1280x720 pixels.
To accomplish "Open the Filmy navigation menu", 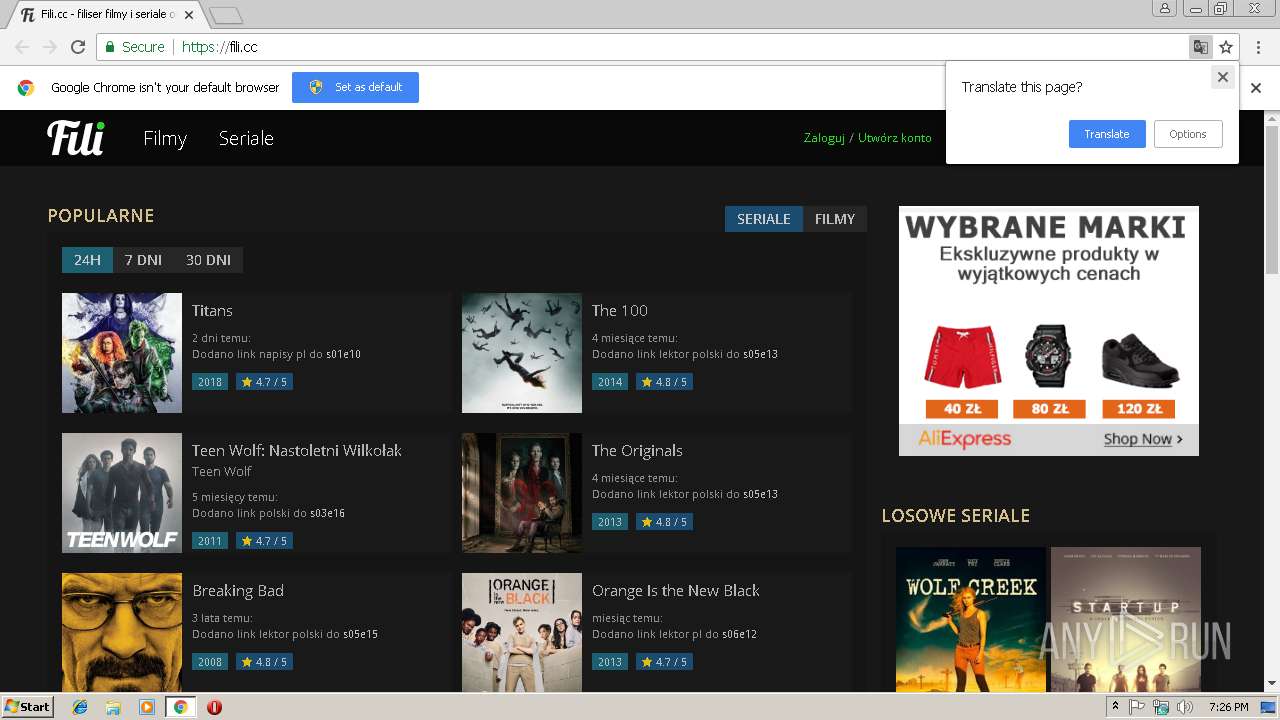I will (165, 138).
